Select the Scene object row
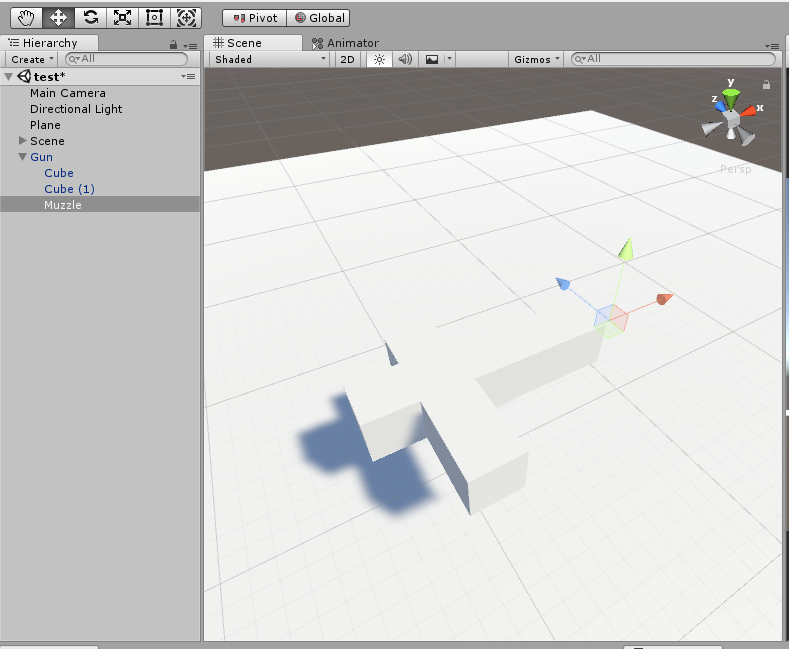Image resolution: width=789 pixels, height=649 pixels. pyautogui.click(x=101, y=141)
